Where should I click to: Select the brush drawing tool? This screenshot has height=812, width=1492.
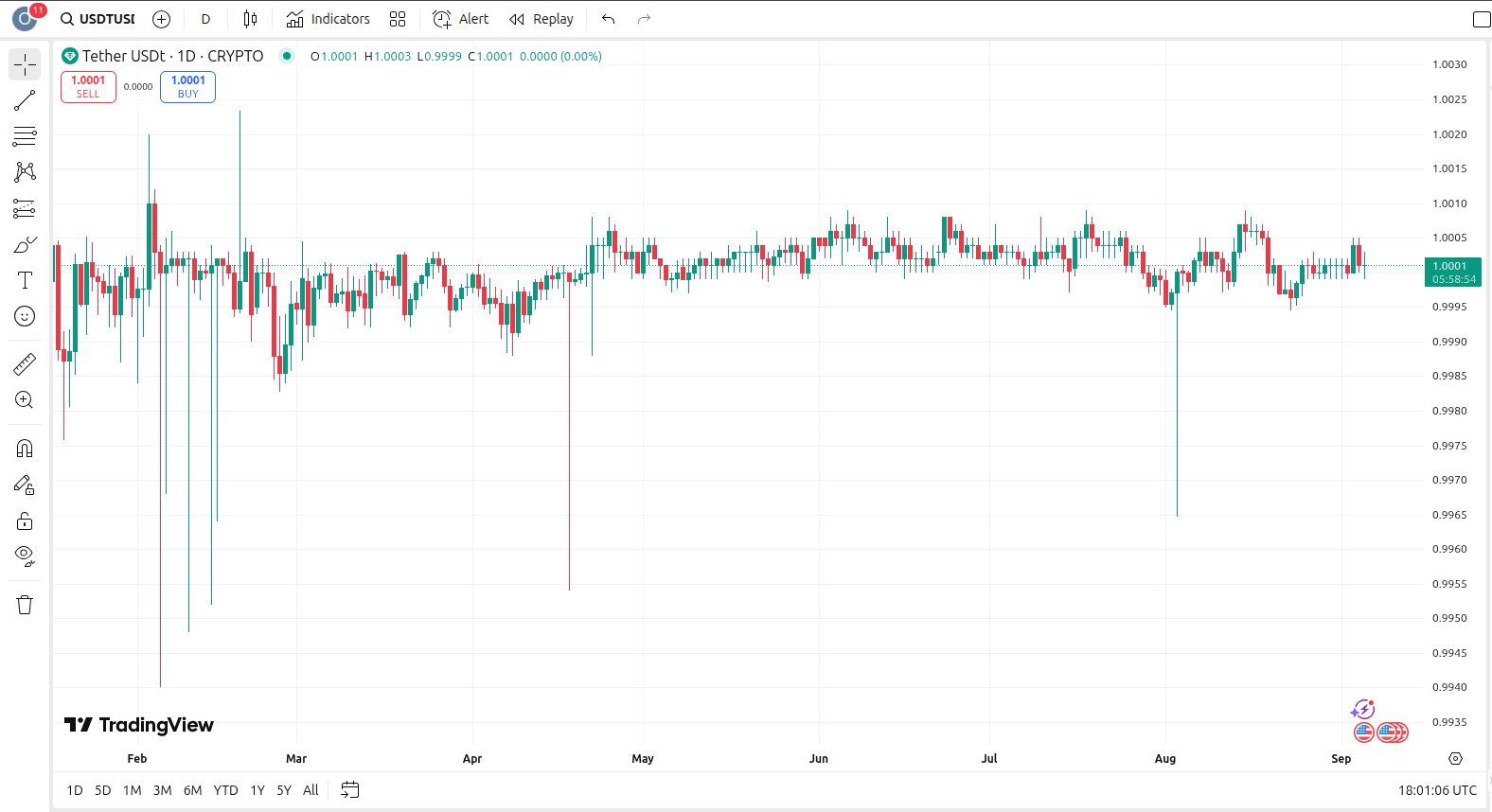point(25,244)
